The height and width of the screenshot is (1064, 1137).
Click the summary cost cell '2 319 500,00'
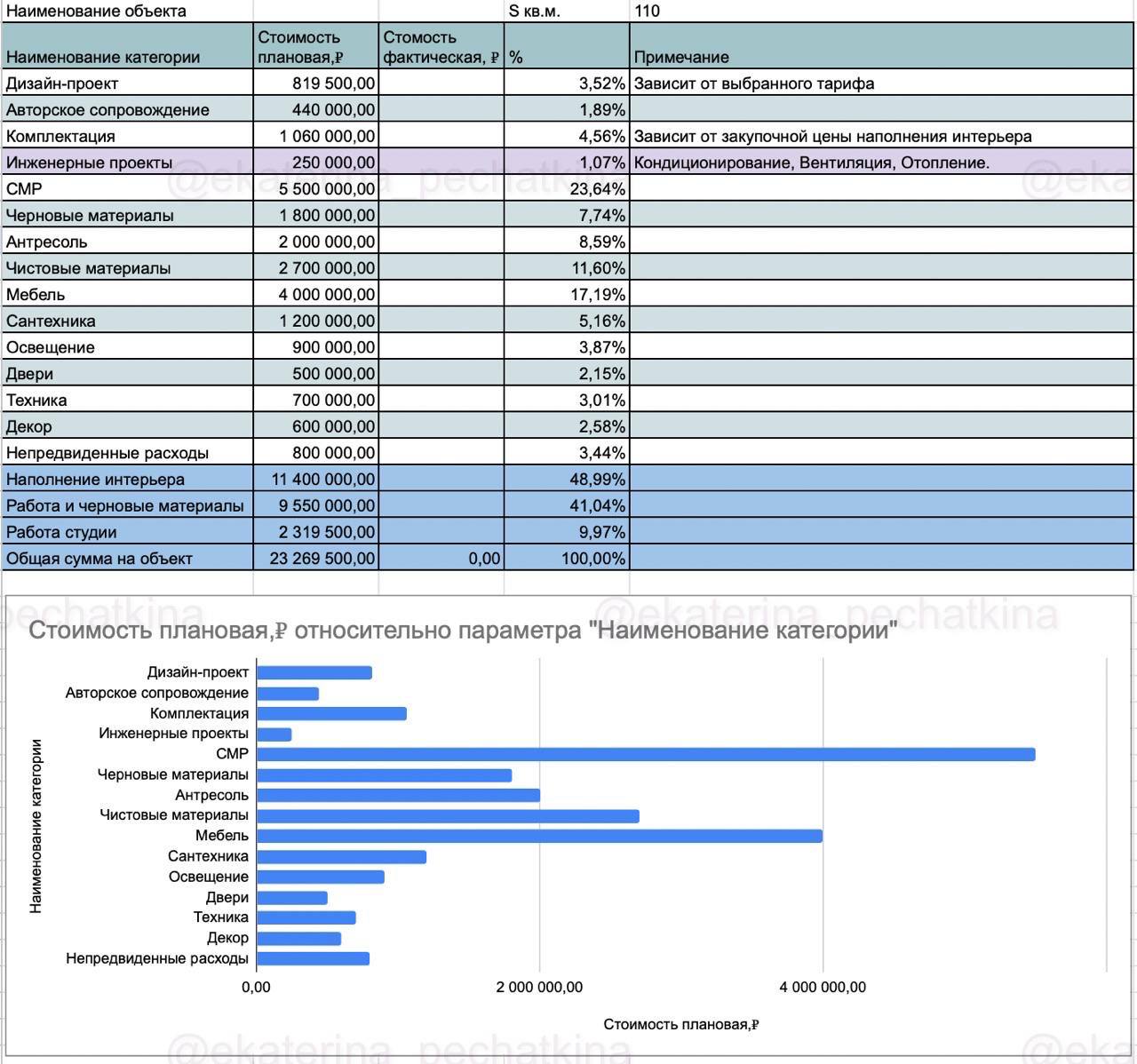(316, 532)
